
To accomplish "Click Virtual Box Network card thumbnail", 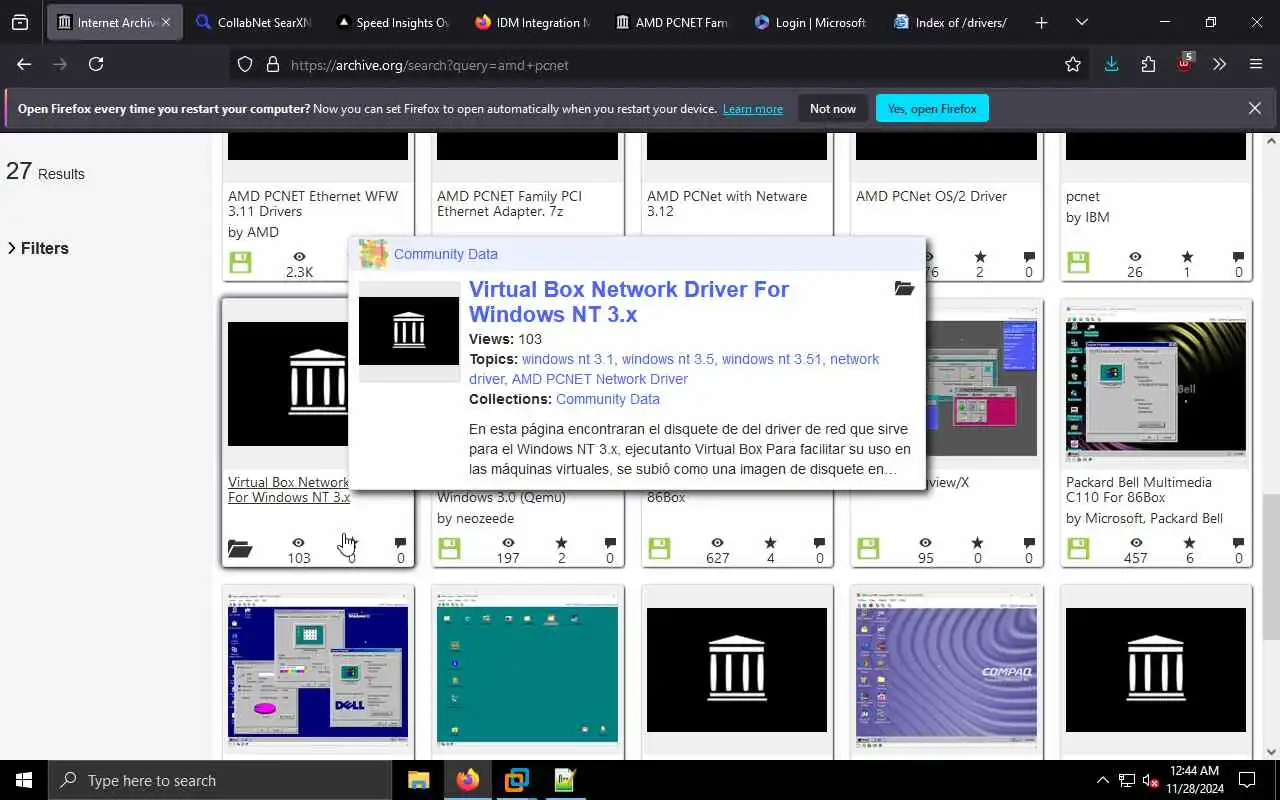I will 288,383.
